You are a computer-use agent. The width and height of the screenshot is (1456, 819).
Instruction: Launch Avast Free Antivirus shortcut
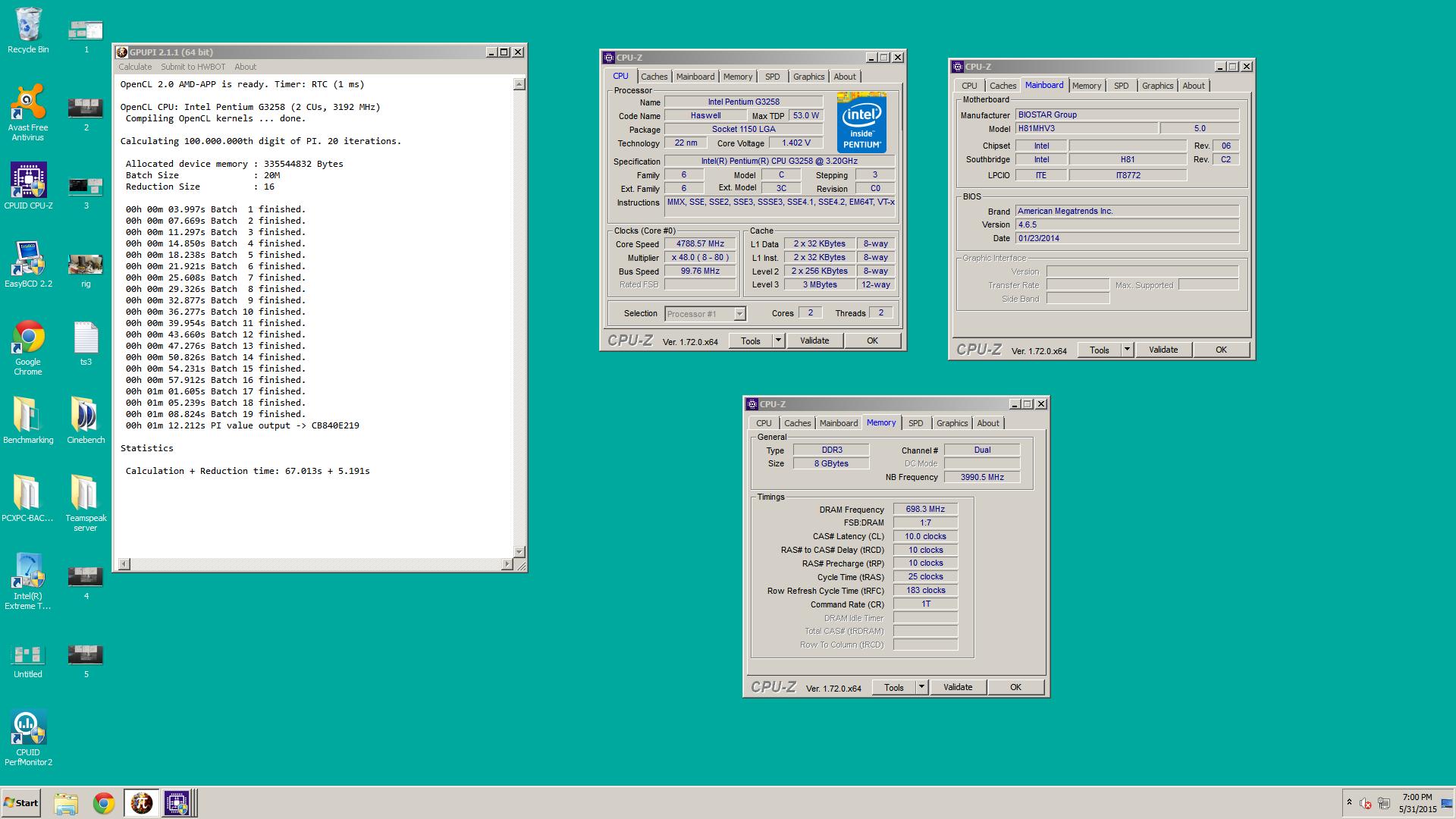coord(28,113)
